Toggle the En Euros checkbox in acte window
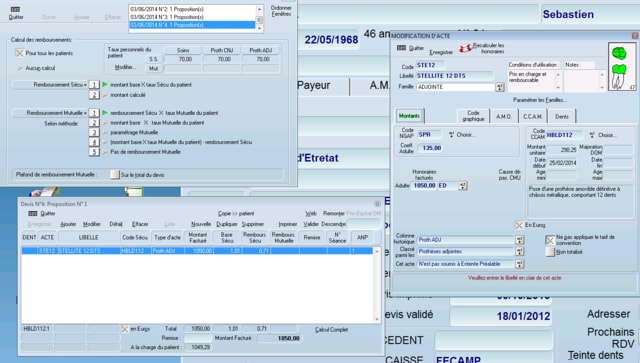Viewport: 640px width, 363px height. tap(519, 225)
